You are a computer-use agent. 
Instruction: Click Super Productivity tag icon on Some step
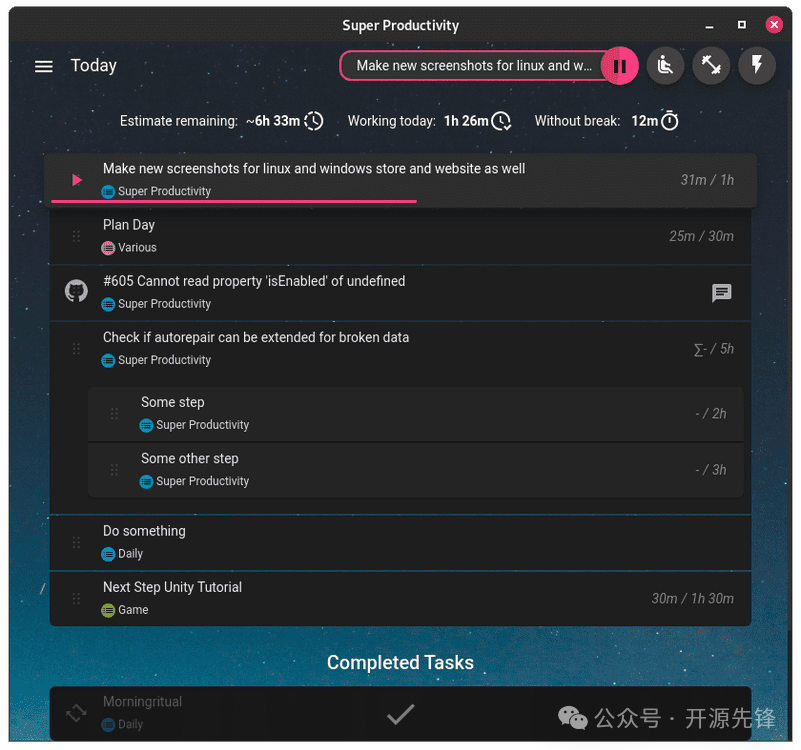(147, 425)
